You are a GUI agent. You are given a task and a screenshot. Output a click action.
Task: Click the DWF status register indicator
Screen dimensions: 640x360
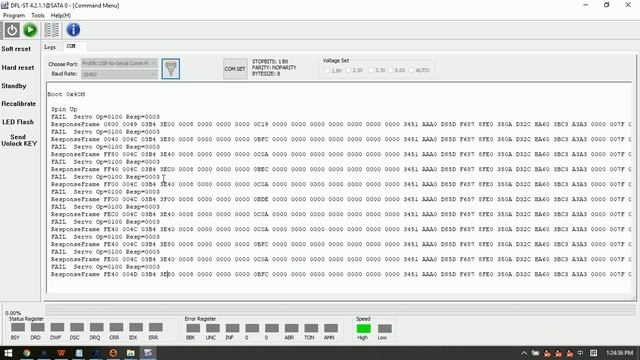click(x=57, y=327)
